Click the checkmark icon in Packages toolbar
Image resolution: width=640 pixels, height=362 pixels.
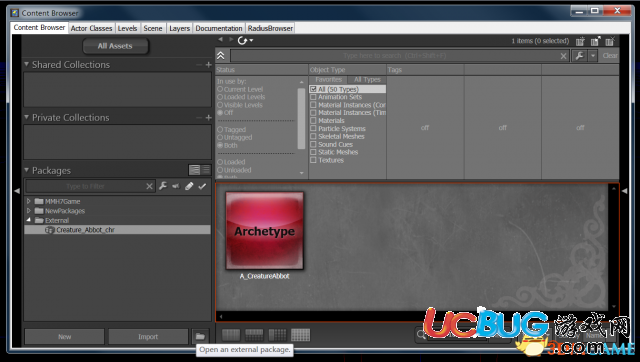[x=202, y=186]
